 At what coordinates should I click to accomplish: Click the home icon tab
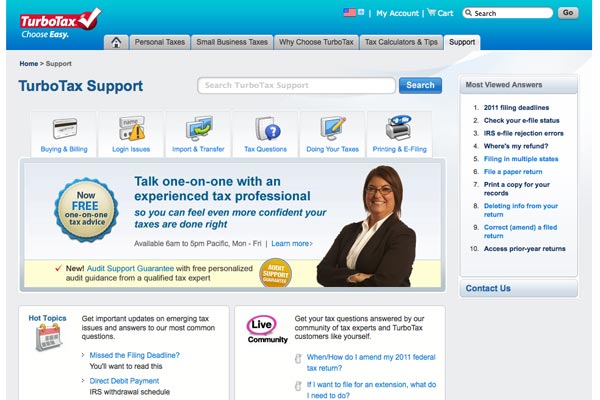click(117, 42)
